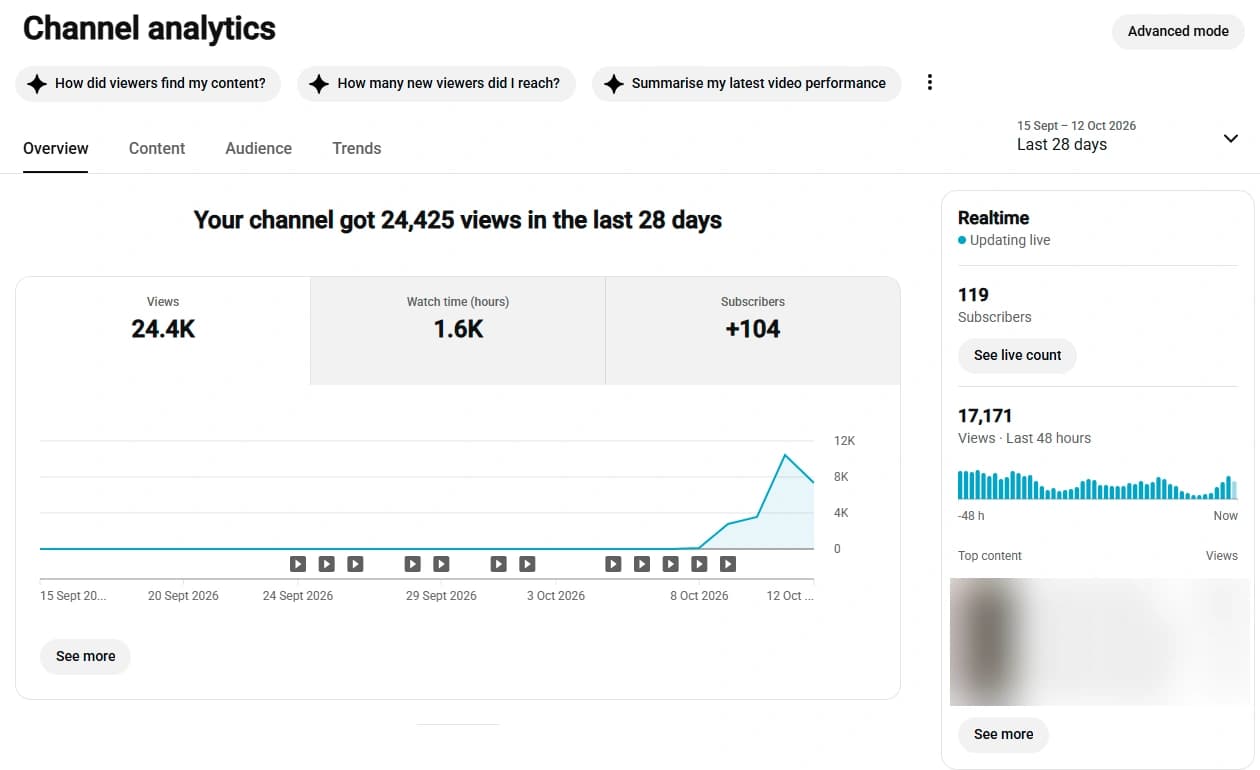Click the 'Updating live' status text
The width and height of the screenshot is (1260, 770).
1010,240
